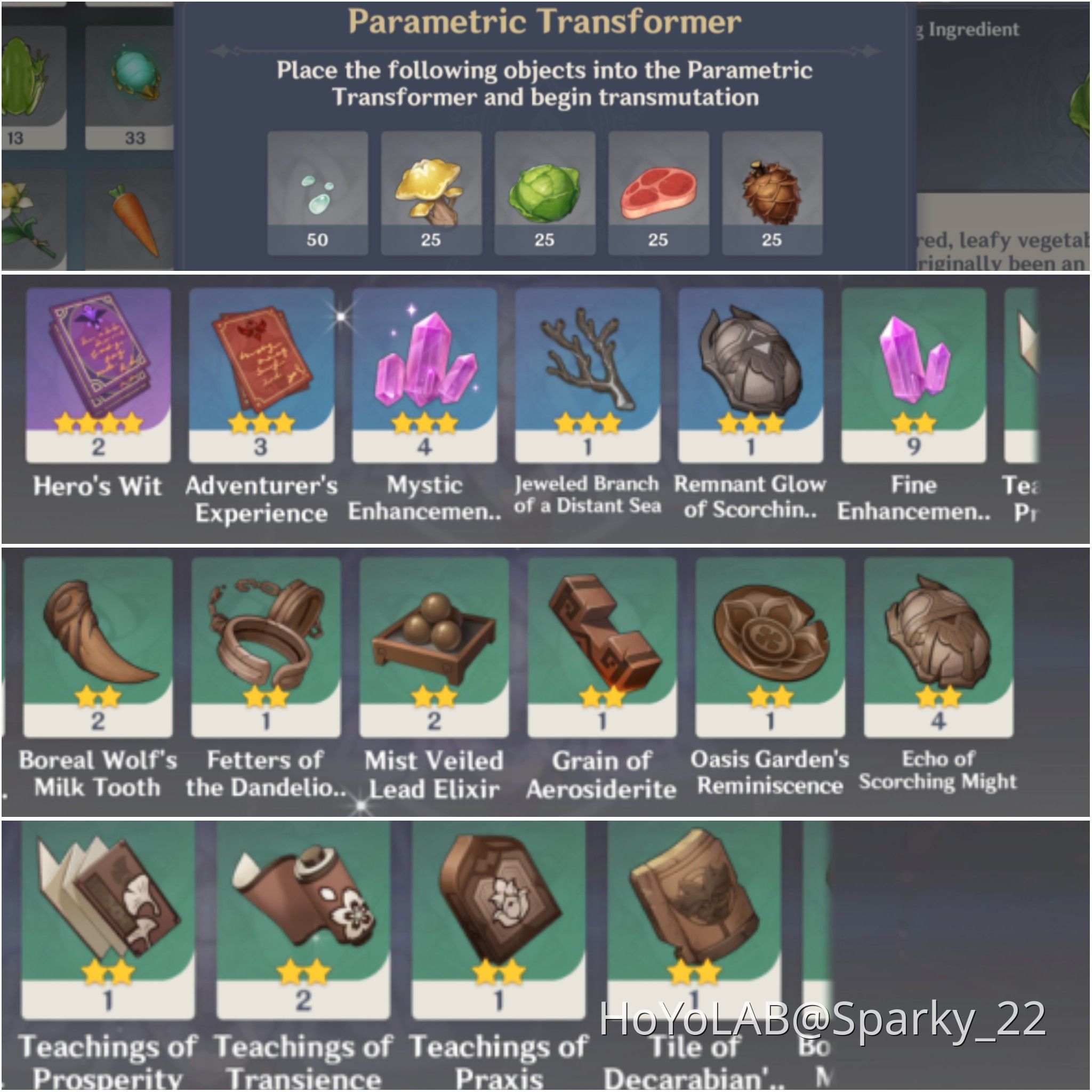Click the Teachings of Transience scroll
Image resolution: width=1092 pixels, height=1092 pixels.
303,921
